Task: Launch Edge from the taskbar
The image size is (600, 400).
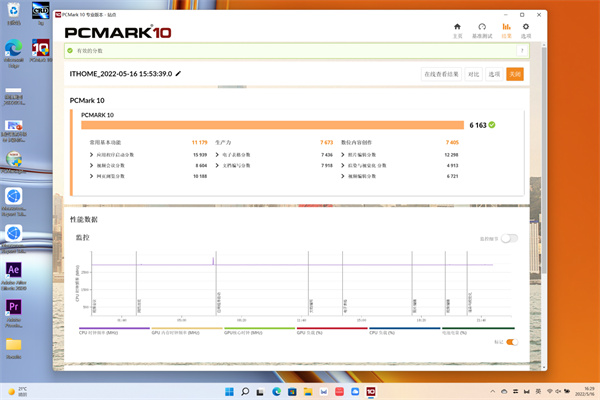Action: (x=276, y=392)
